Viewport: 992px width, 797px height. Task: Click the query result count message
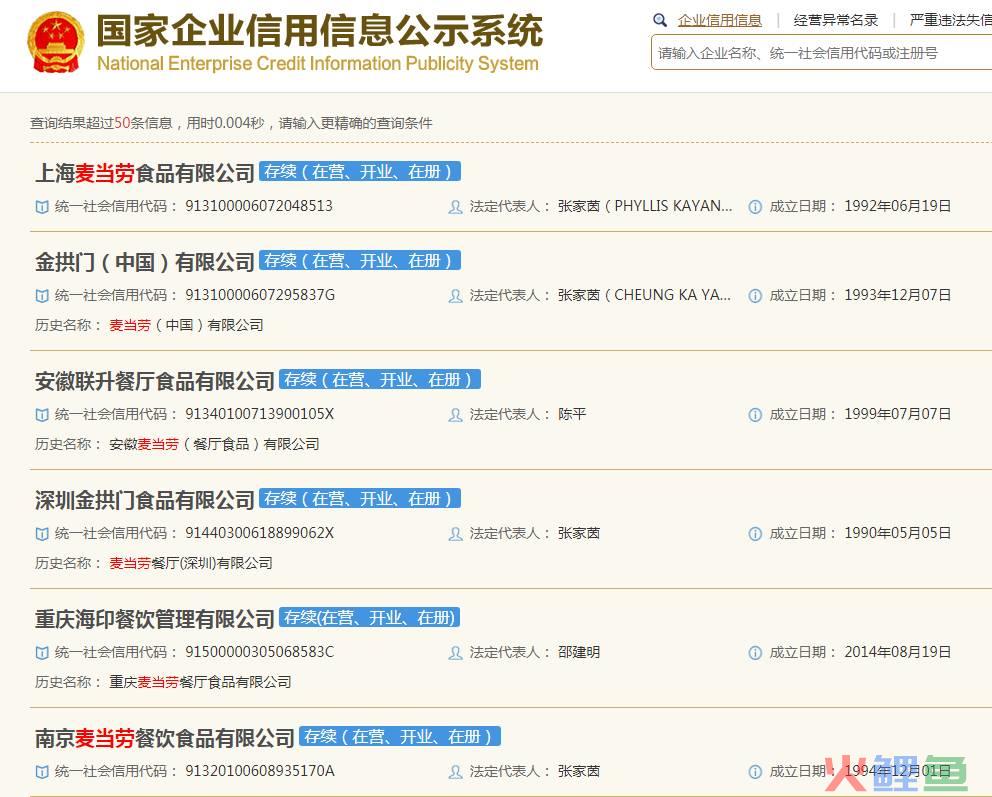point(231,123)
